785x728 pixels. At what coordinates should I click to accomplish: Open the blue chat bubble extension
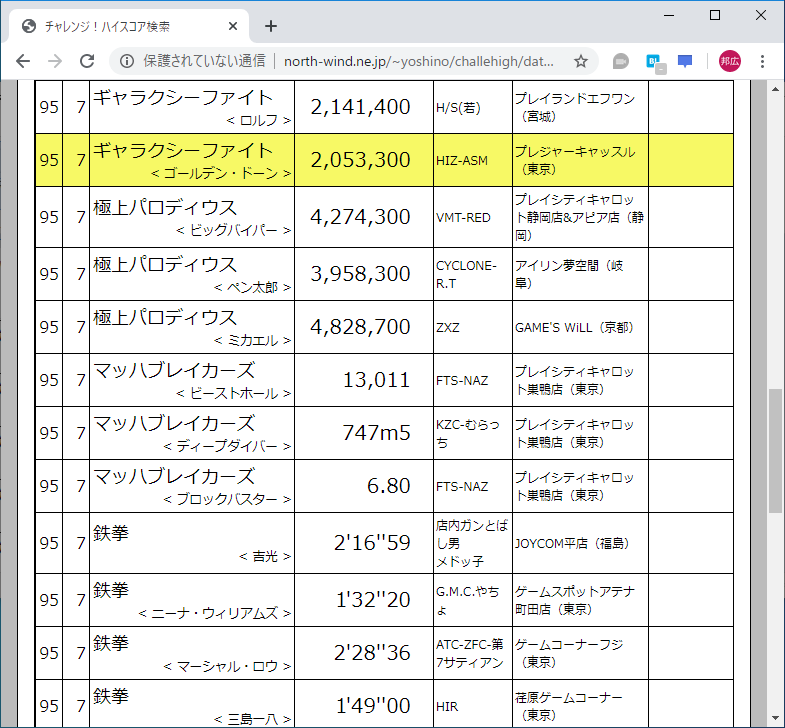click(685, 61)
